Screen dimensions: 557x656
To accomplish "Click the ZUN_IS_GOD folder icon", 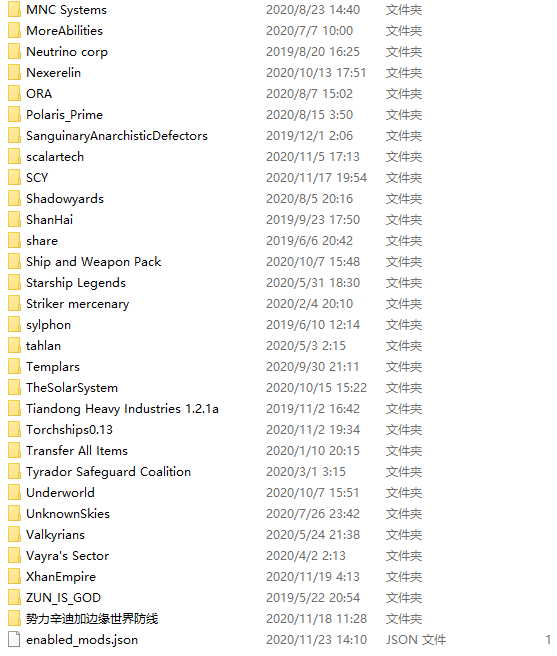I will pos(14,597).
